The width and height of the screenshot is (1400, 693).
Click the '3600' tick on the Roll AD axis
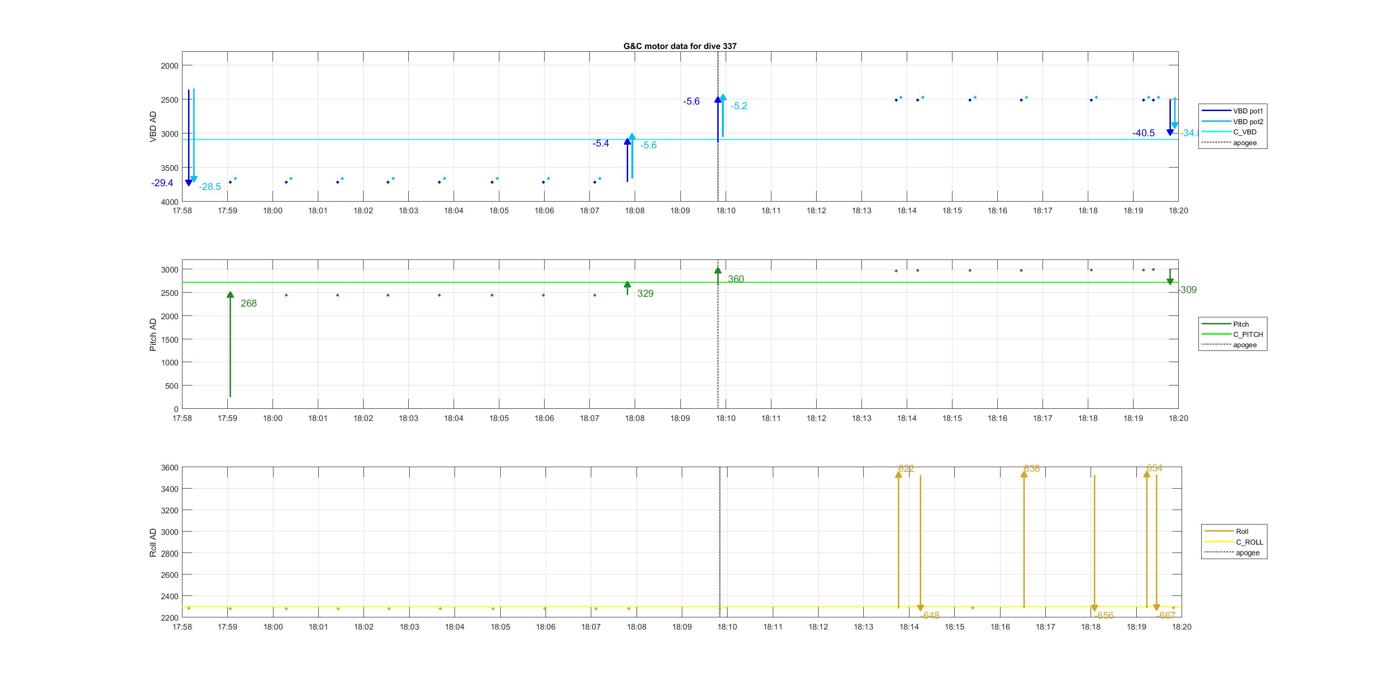click(170, 468)
